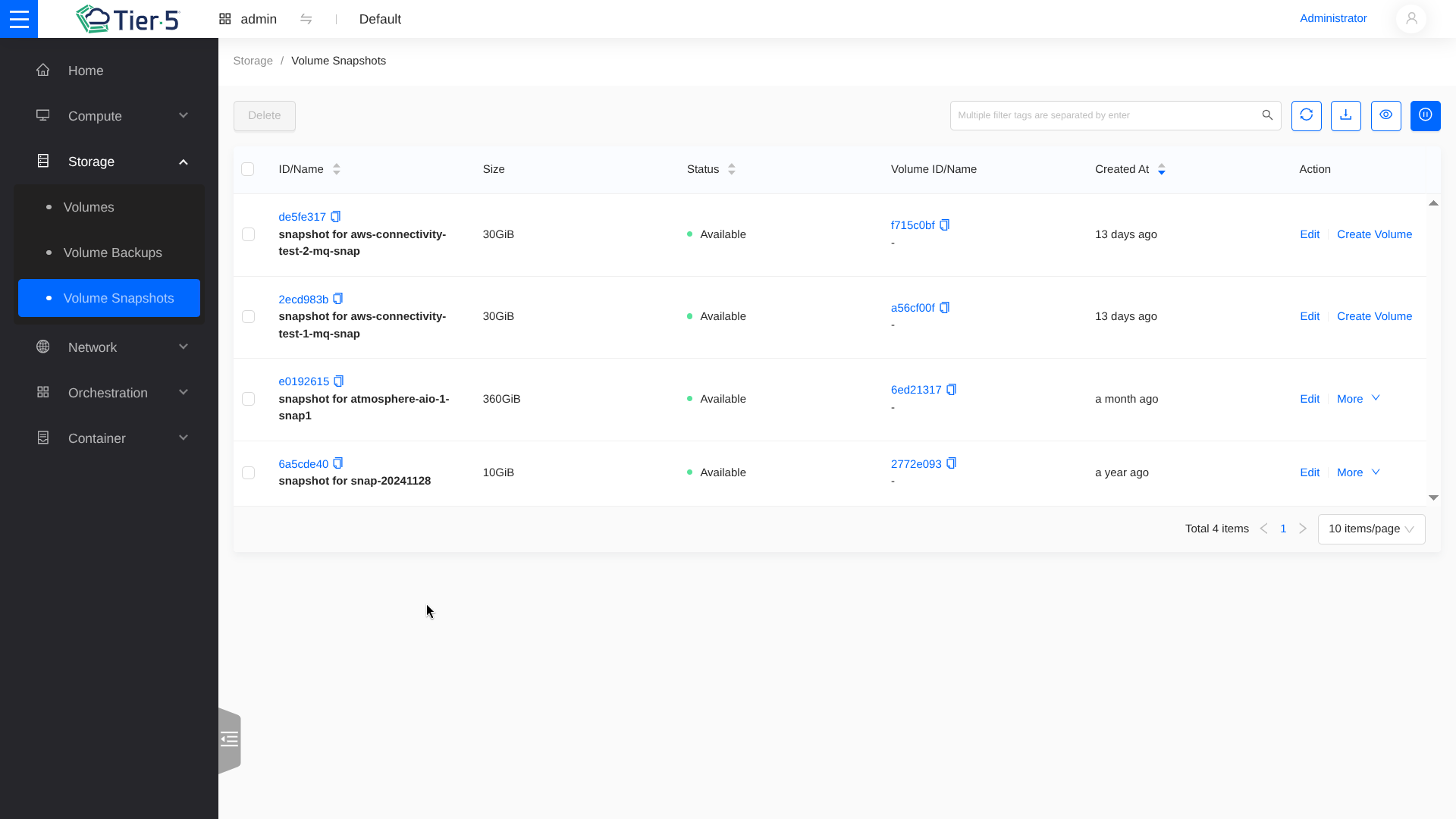Click the eye customize columns icon

pos(1385,115)
